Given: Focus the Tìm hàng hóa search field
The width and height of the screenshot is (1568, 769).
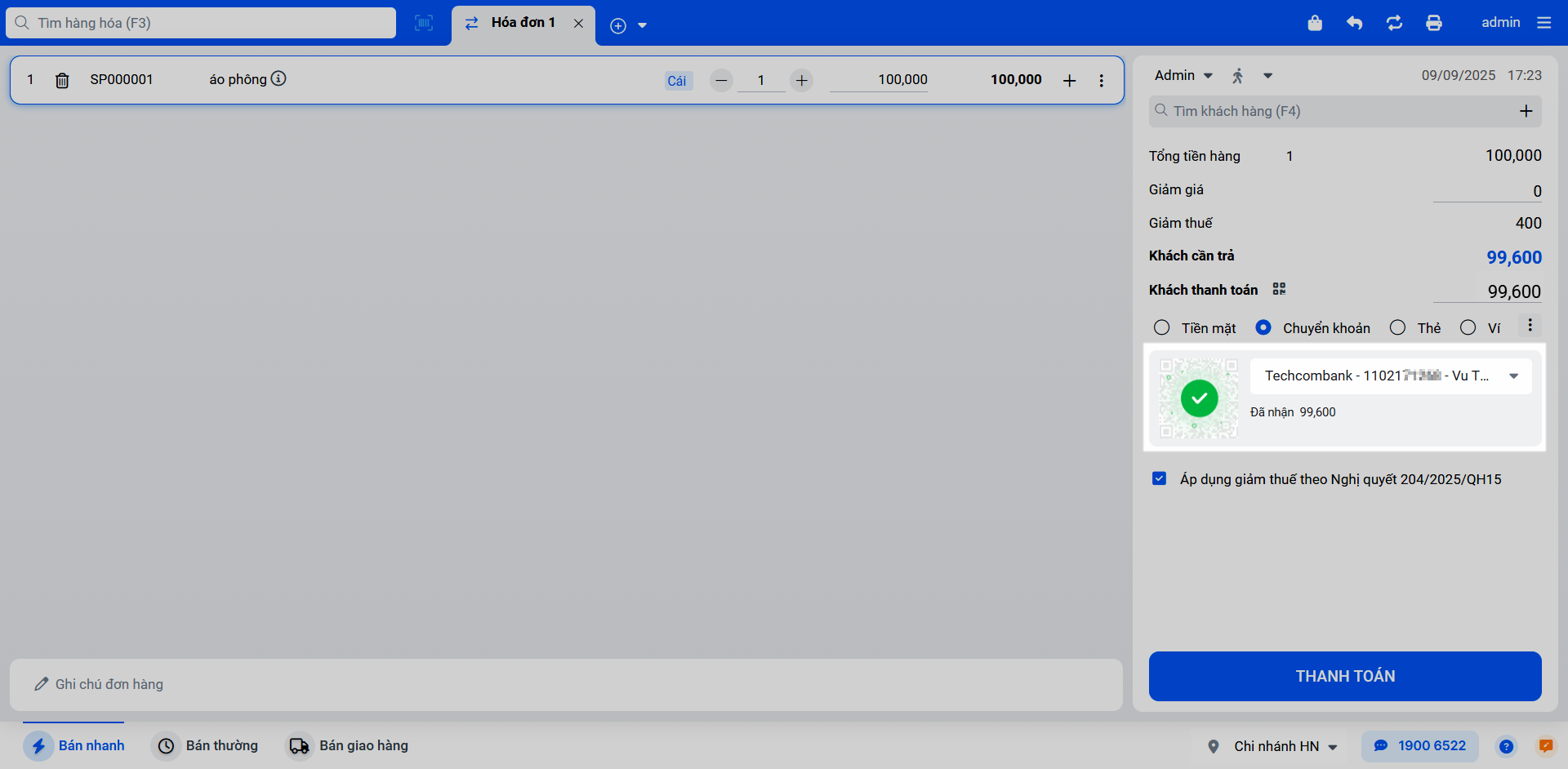Looking at the screenshot, I should pyautogui.click(x=201, y=23).
